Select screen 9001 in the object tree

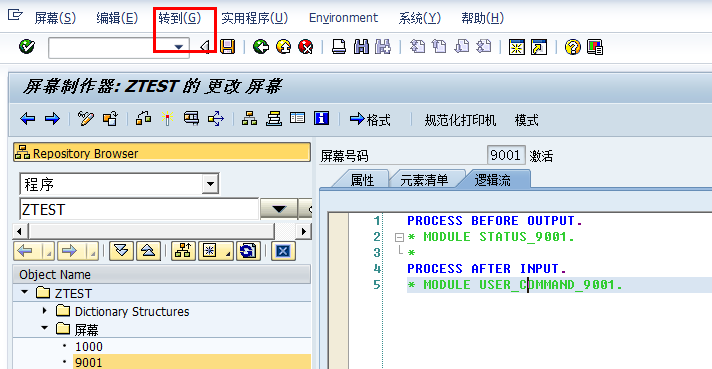tap(89, 362)
